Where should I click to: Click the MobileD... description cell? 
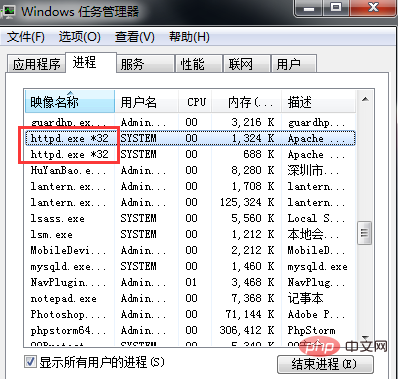[316, 250]
